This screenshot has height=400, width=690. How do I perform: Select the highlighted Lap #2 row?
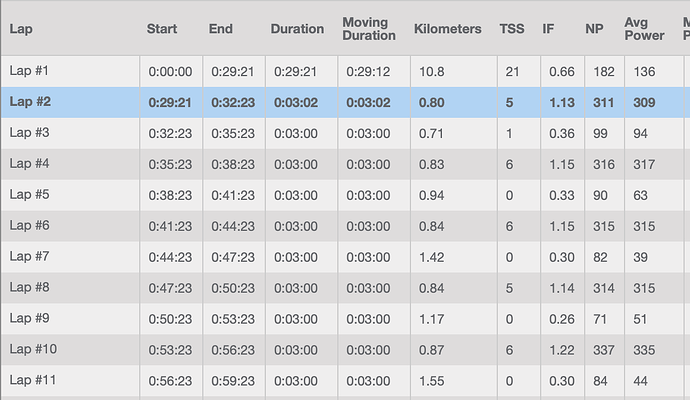[345, 102]
